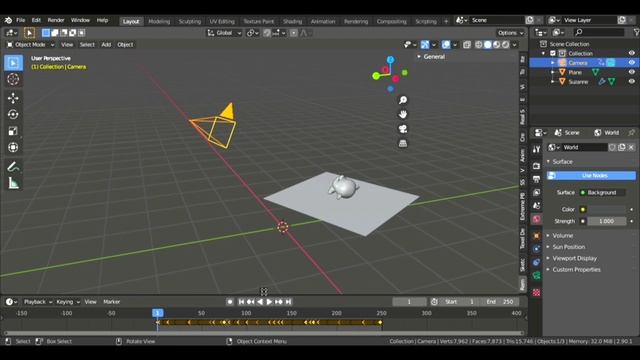Viewport: 640px width, 360px height.
Task: Toggle Use Nodes button
Action: (x=591, y=176)
